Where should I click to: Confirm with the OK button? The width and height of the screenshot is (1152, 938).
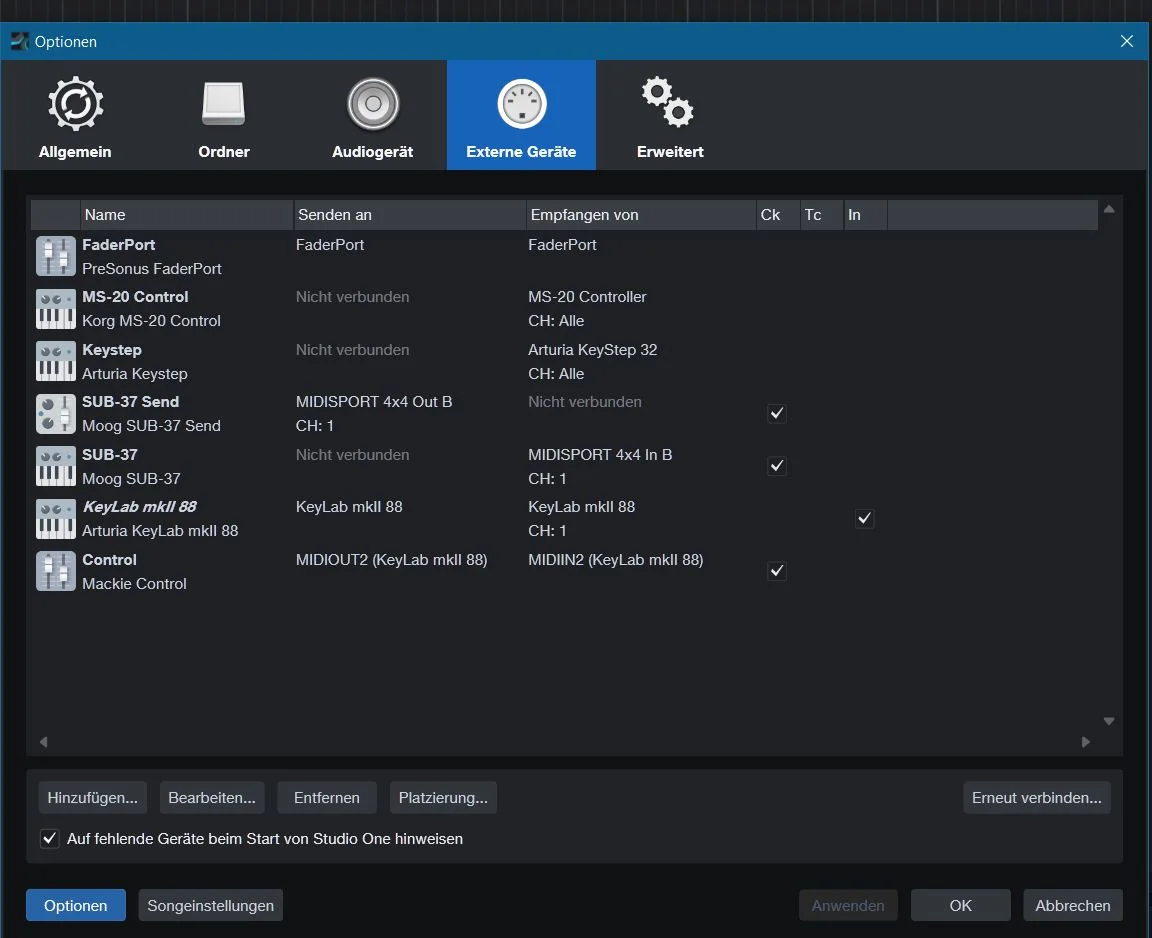[960, 906]
